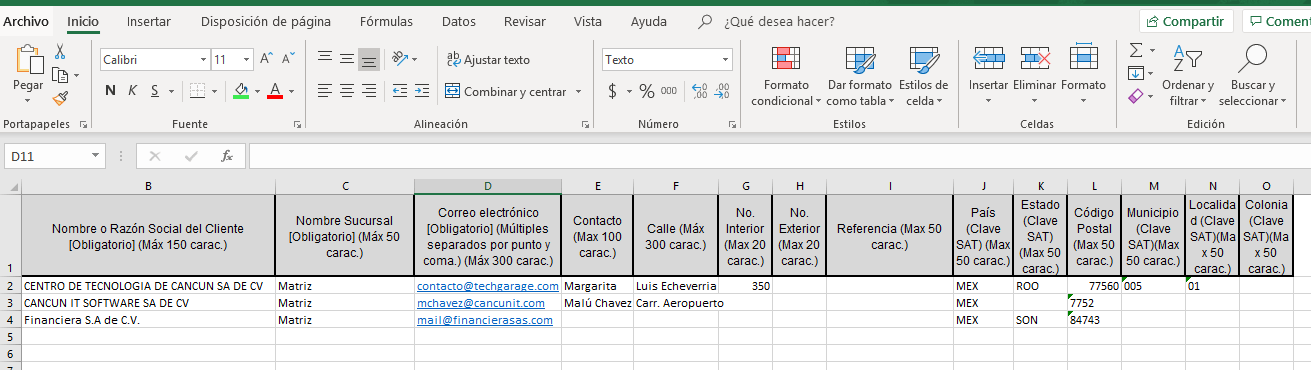The image size is (1311, 370).
Task: Click the Compartir button
Action: click(x=1186, y=21)
